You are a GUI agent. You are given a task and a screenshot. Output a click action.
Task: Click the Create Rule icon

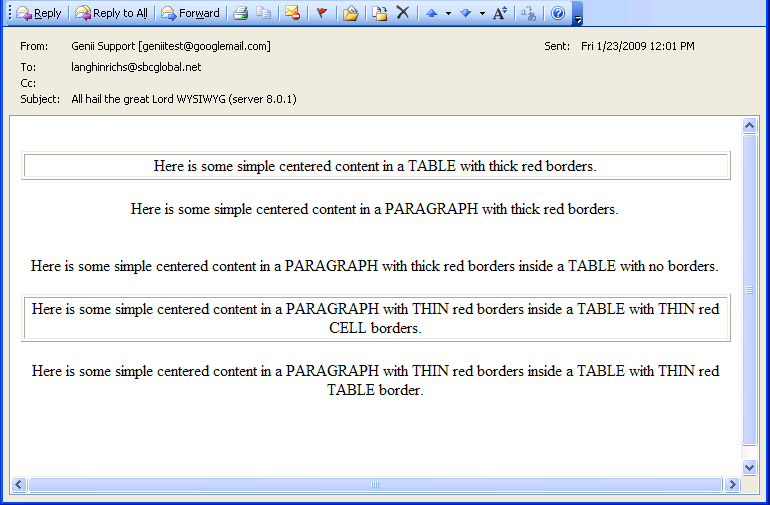(379, 13)
